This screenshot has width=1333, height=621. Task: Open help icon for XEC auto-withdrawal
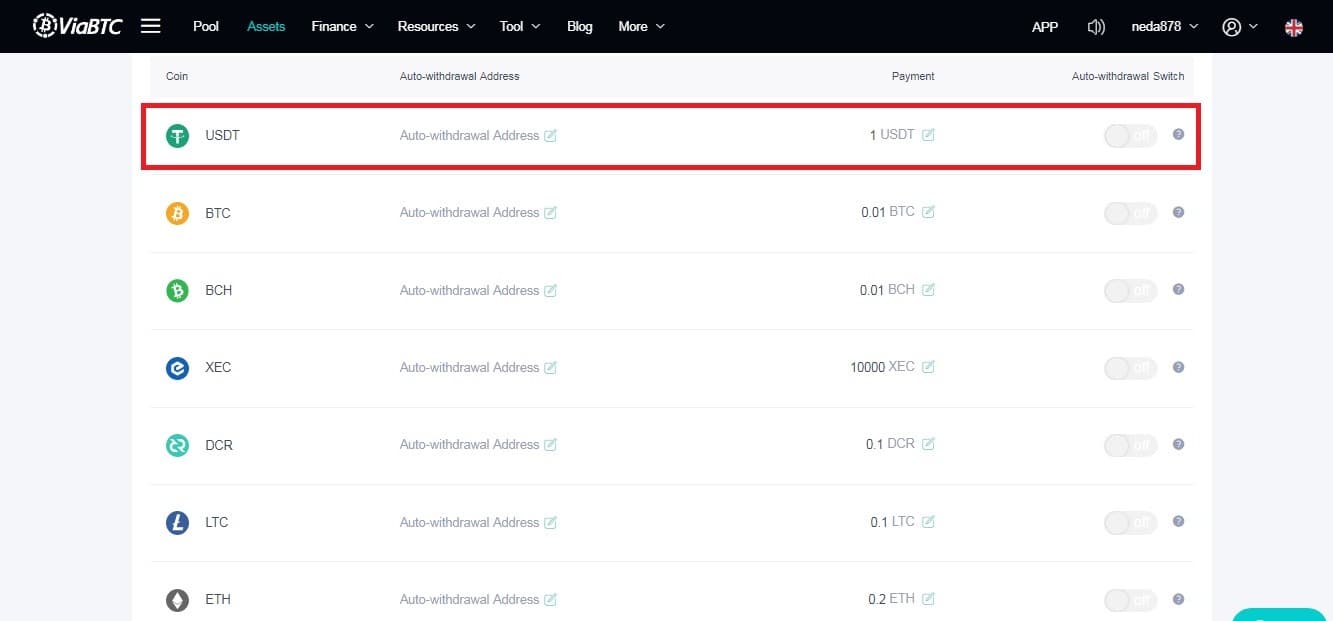[x=1178, y=367]
